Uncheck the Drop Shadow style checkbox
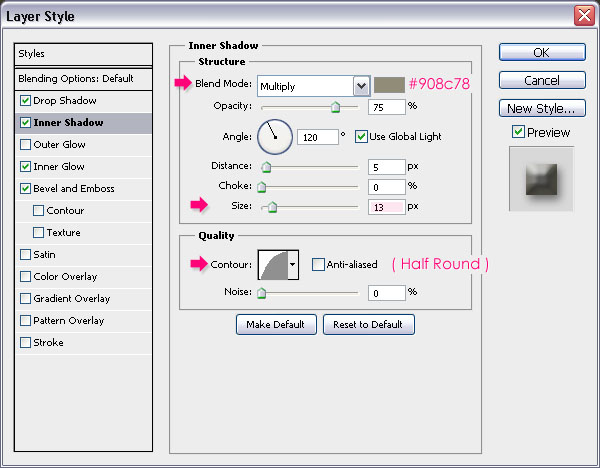Image resolution: width=600 pixels, height=468 pixels. point(25,101)
